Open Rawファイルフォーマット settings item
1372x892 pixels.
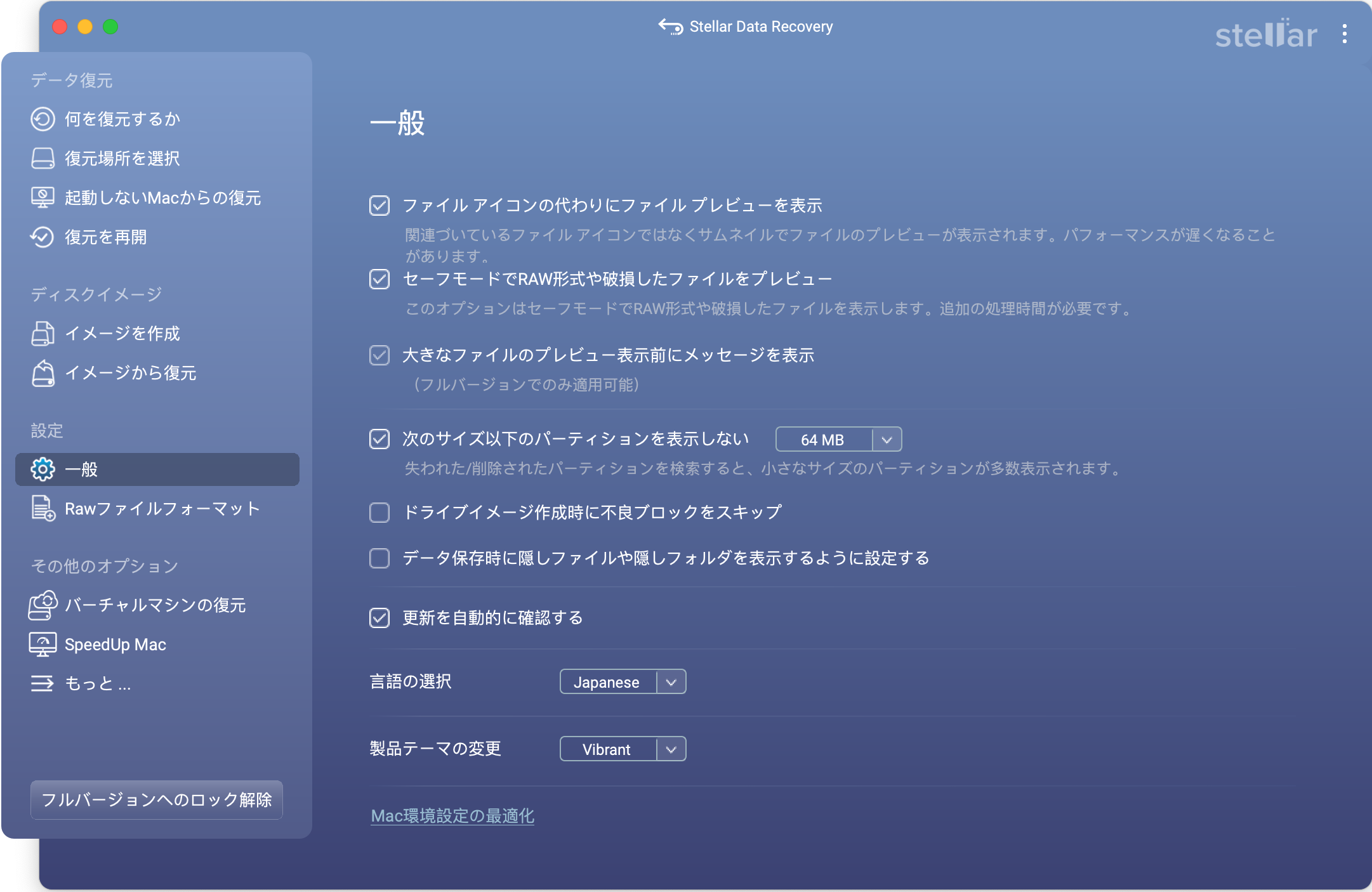point(157,509)
